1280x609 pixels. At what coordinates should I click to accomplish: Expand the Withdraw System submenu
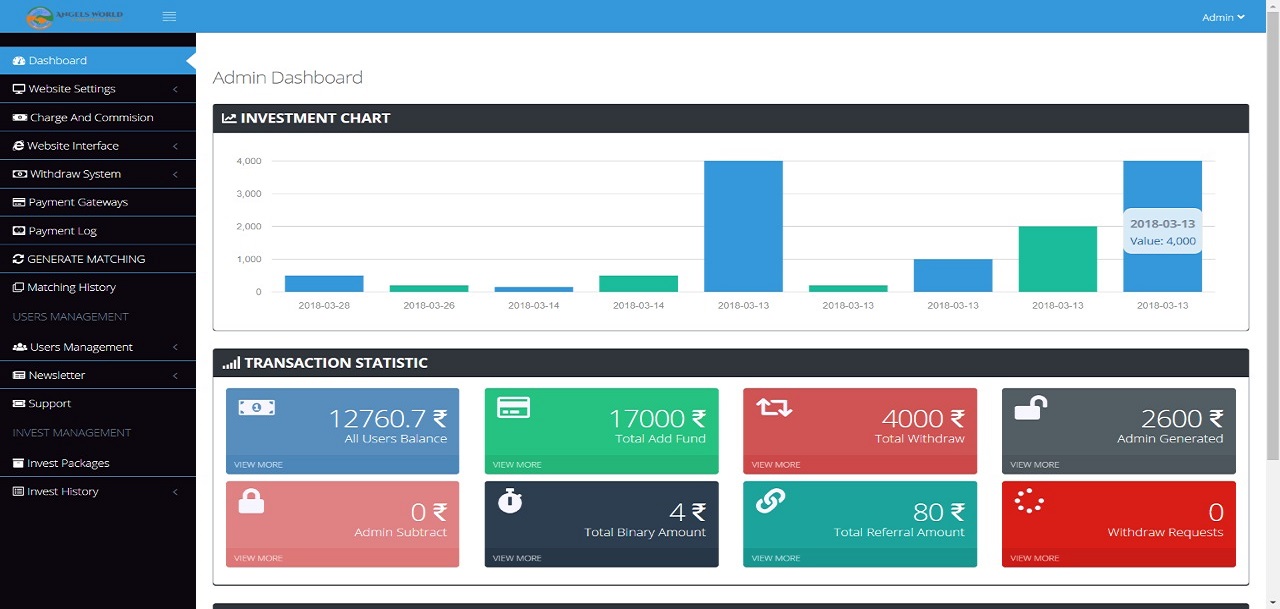coord(97,174)
